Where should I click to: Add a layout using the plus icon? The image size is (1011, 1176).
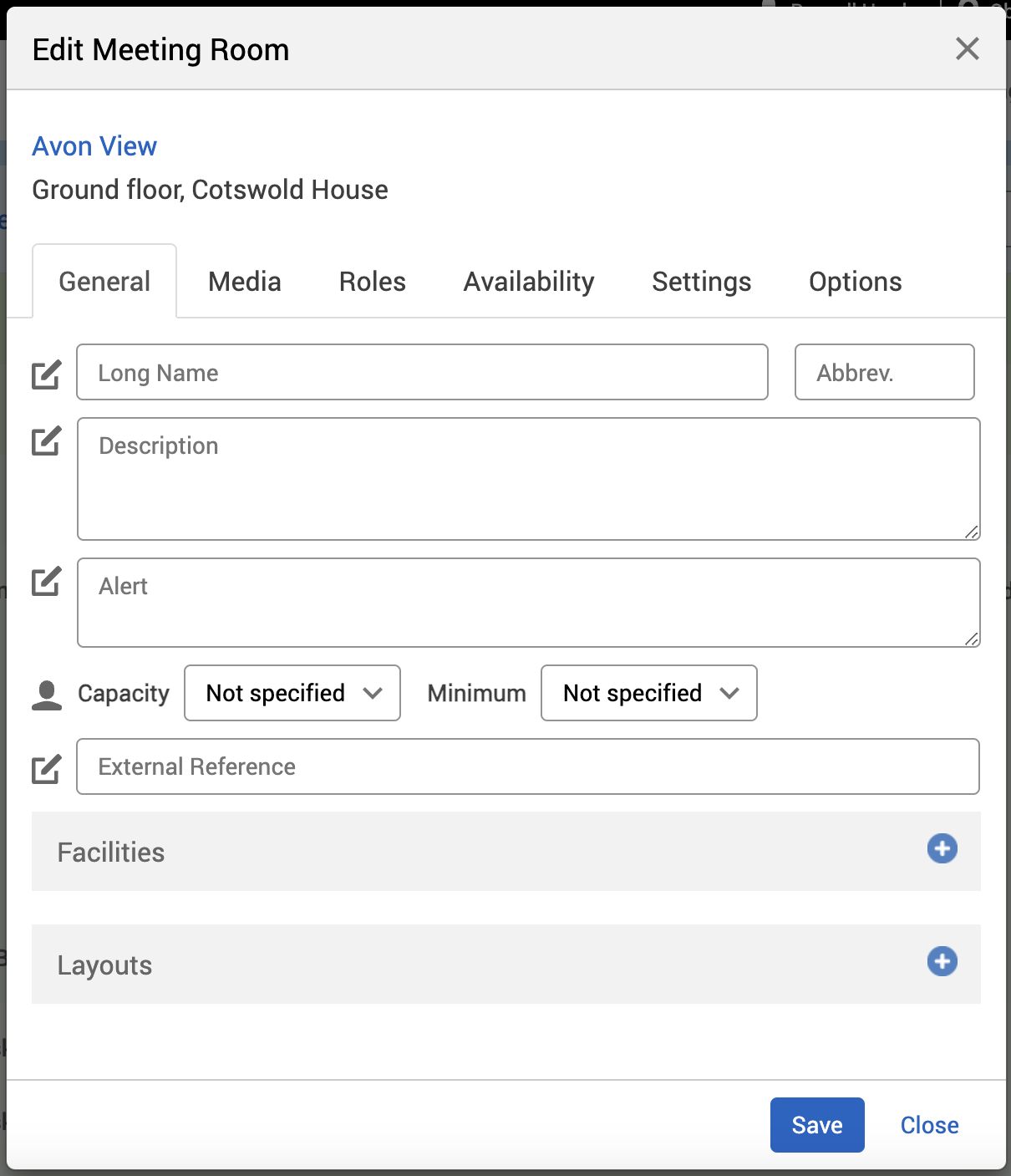[x=942, y=961]
